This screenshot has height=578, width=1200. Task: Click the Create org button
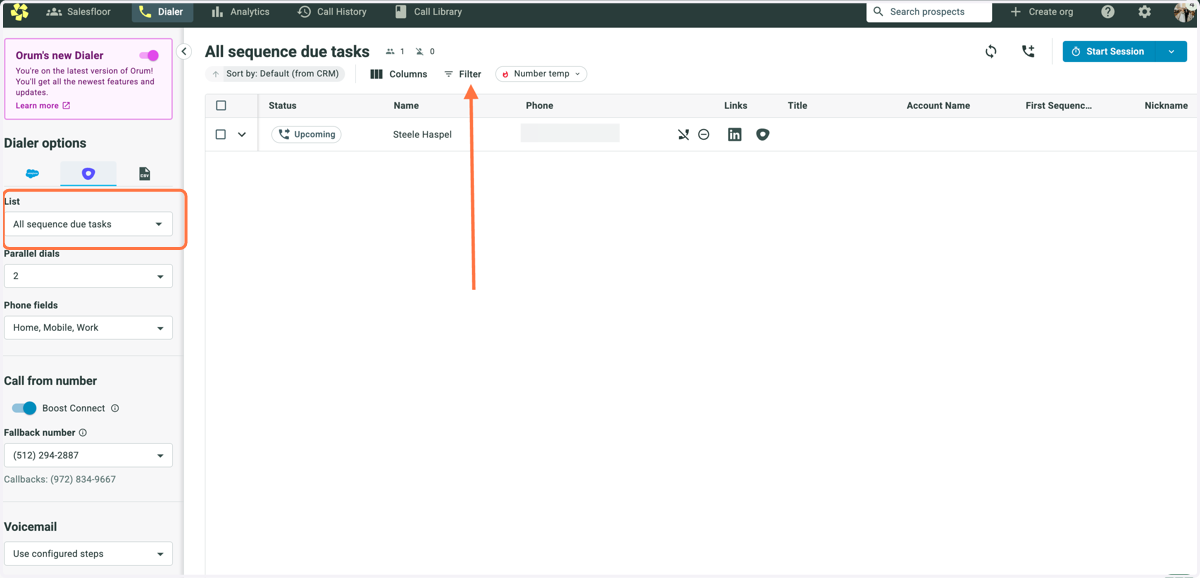coord(1041,12)
